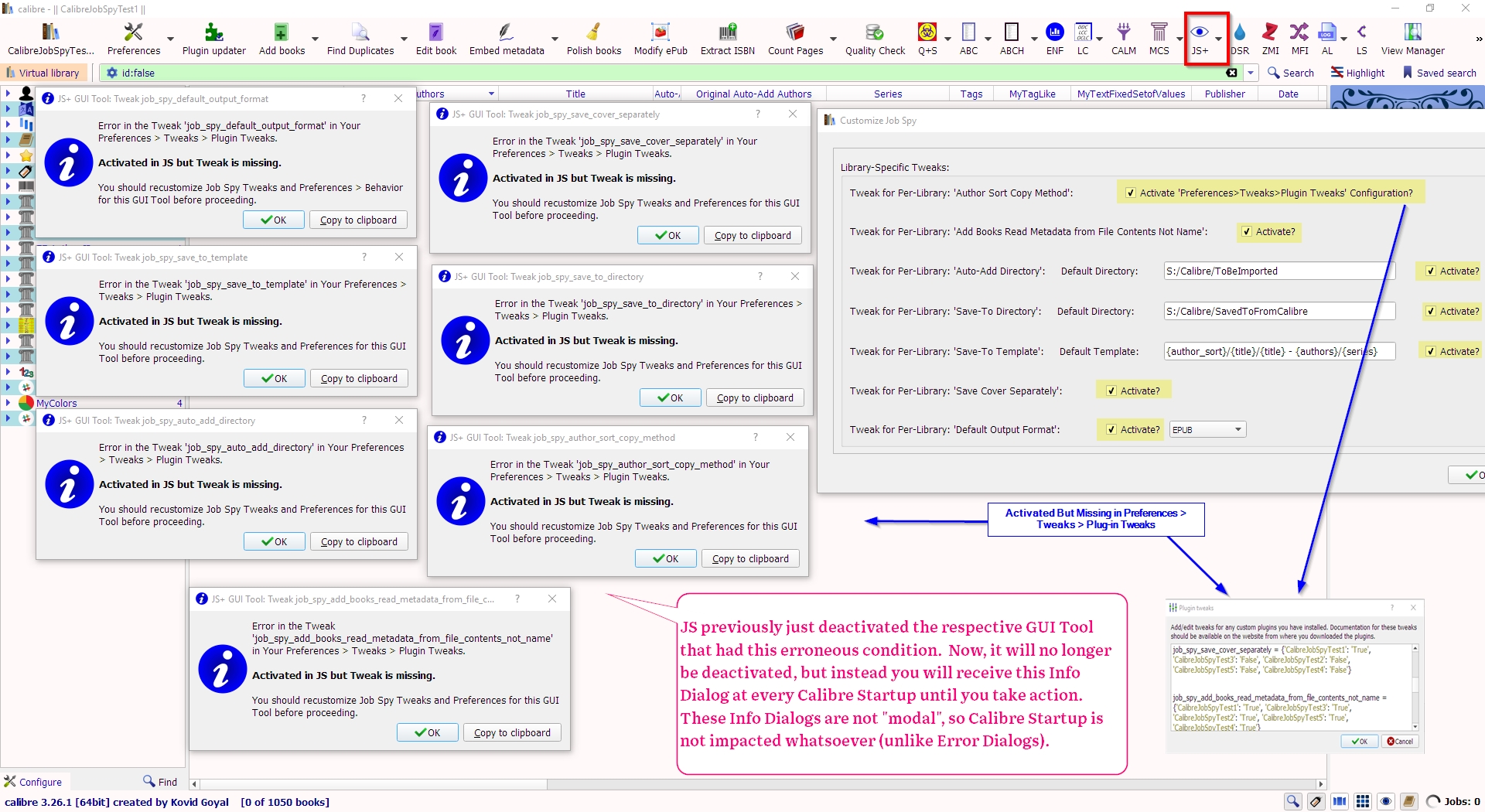Launch the View Manager plugin
1485x812 pixels.
coord(1412,39)
